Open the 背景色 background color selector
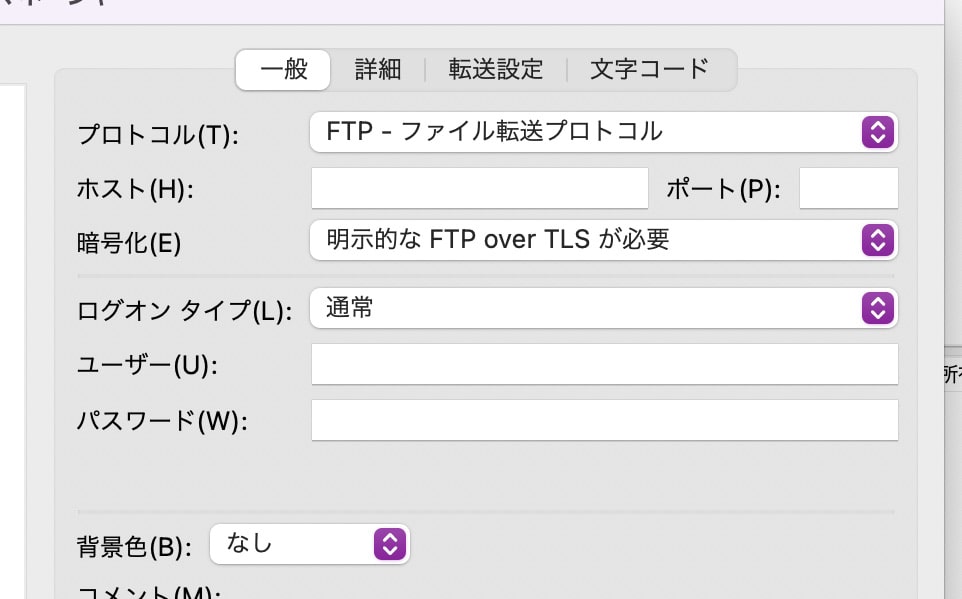The image size is (962, 599). (310, 544)
